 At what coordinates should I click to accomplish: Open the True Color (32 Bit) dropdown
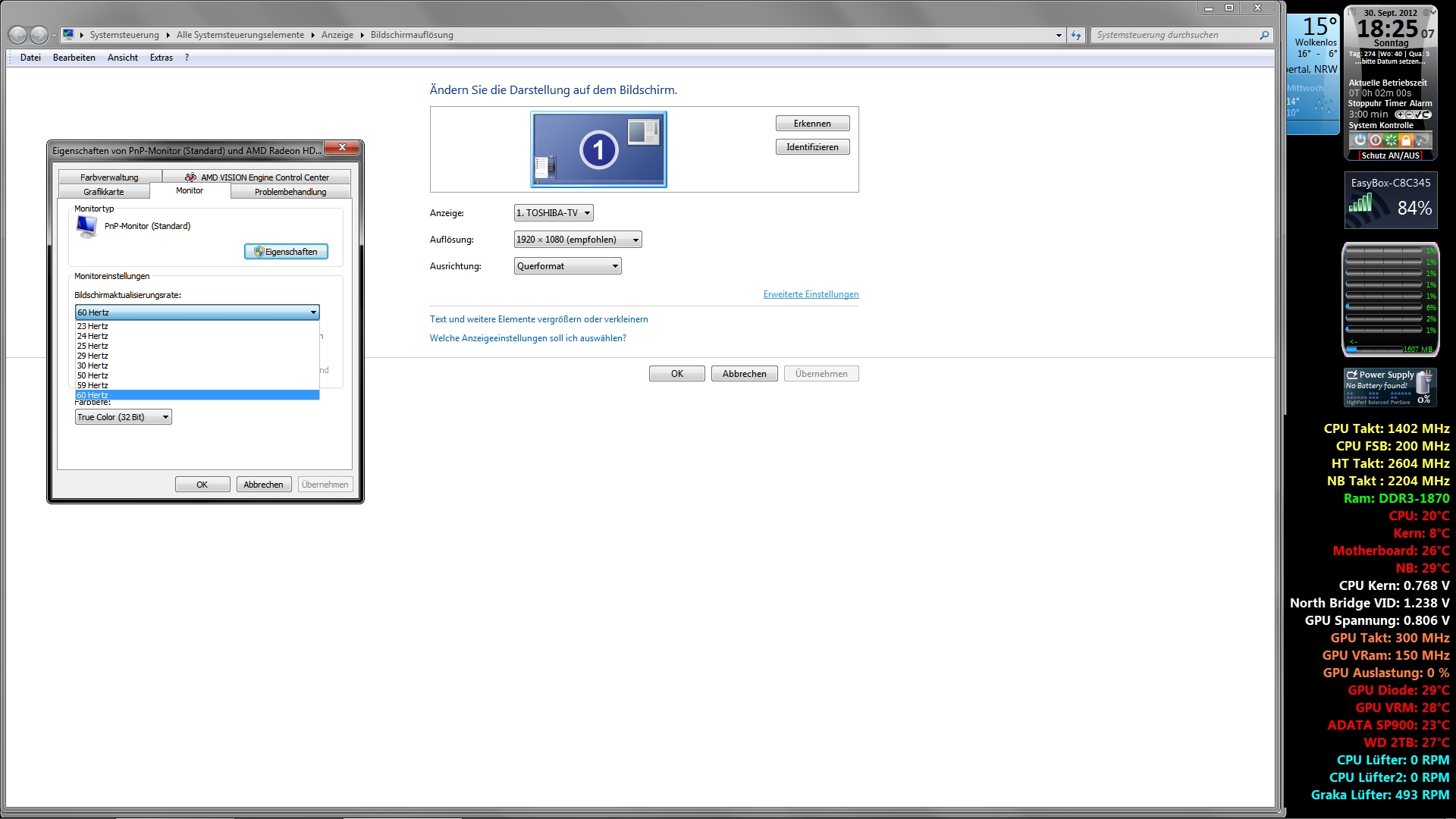123,417
